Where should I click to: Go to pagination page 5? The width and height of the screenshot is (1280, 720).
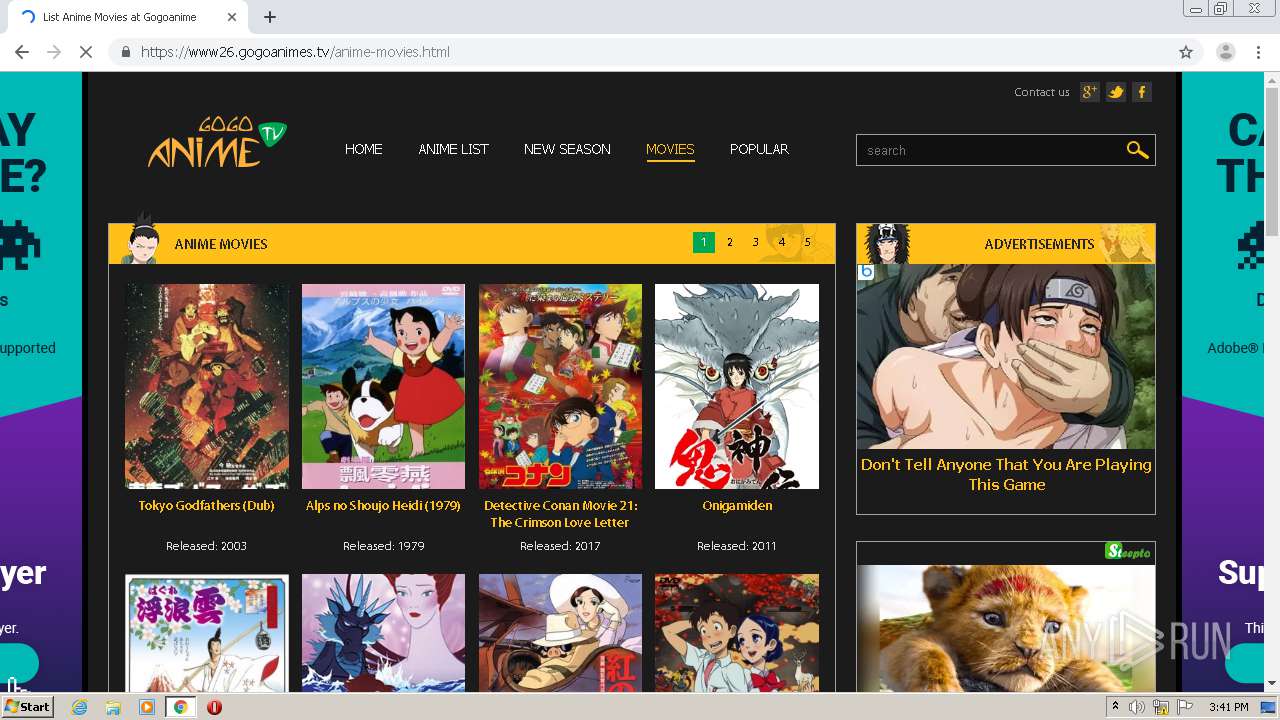807,242
